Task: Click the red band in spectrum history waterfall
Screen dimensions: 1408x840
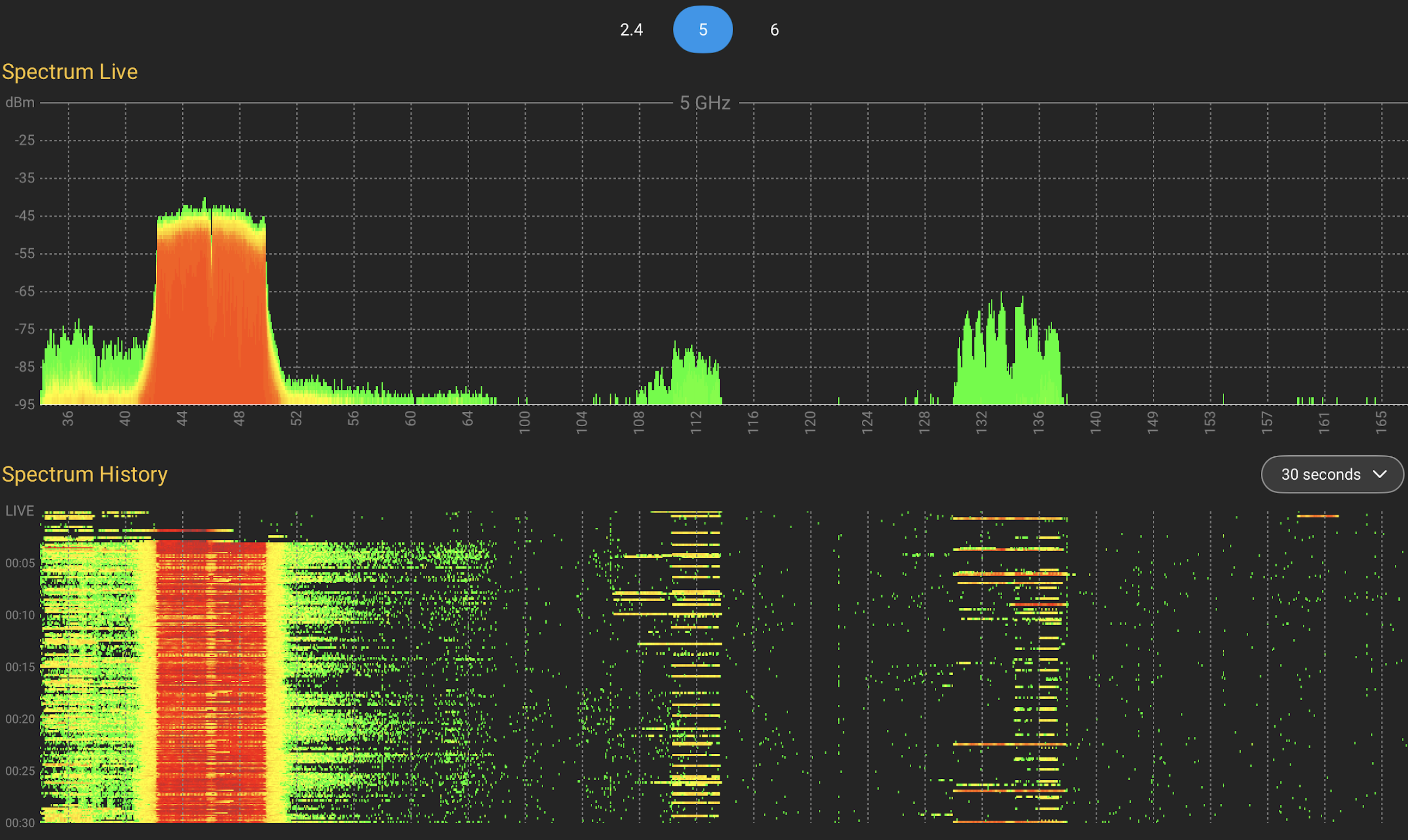Action: pos(211,679)
